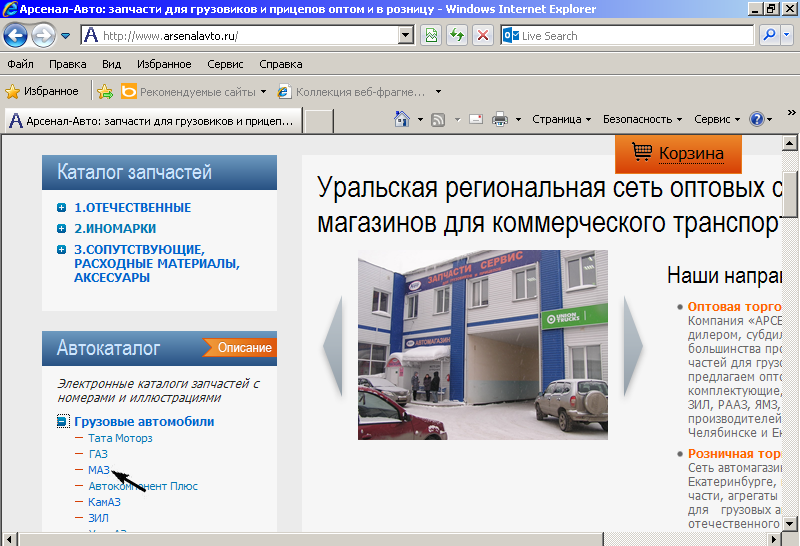Open Оптовая торговля heading link
This screenshot has width=800, height=546.
[734, 307]
